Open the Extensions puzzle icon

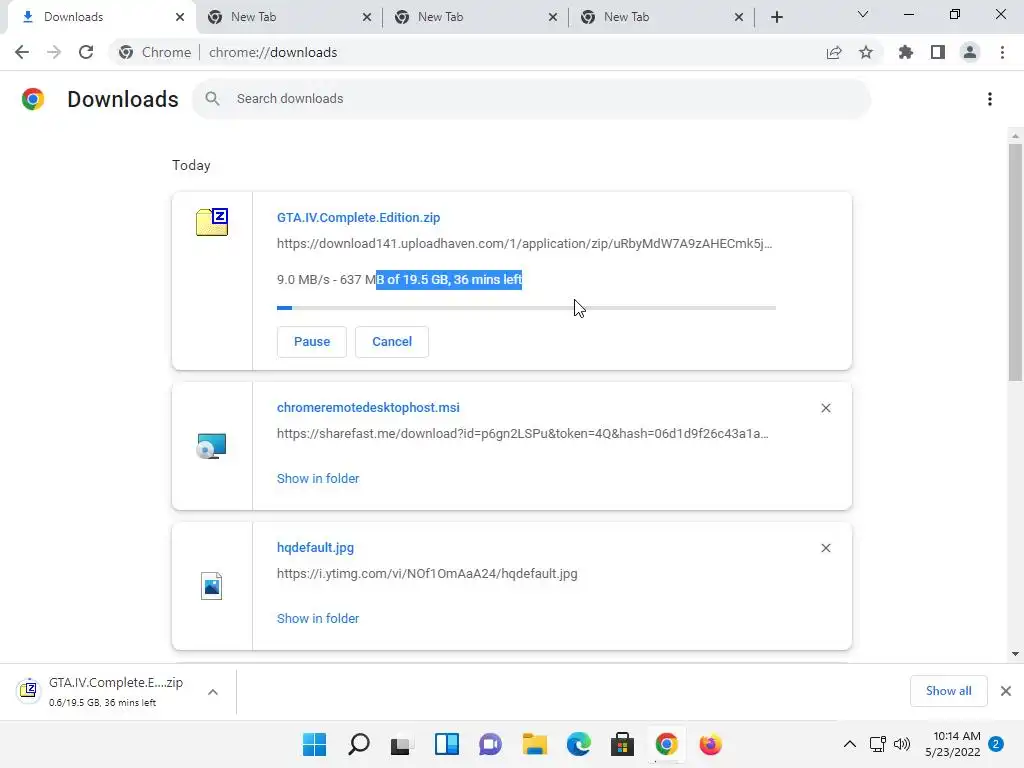906,52
